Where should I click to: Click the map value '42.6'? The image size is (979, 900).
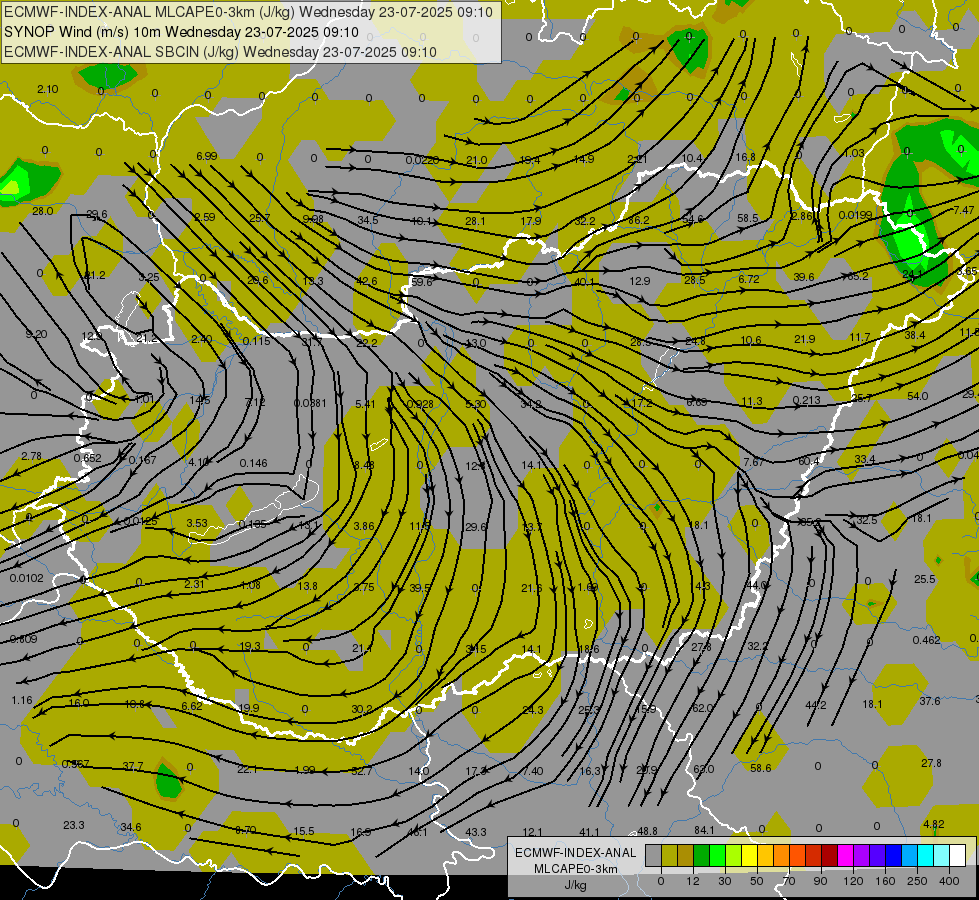367,281
